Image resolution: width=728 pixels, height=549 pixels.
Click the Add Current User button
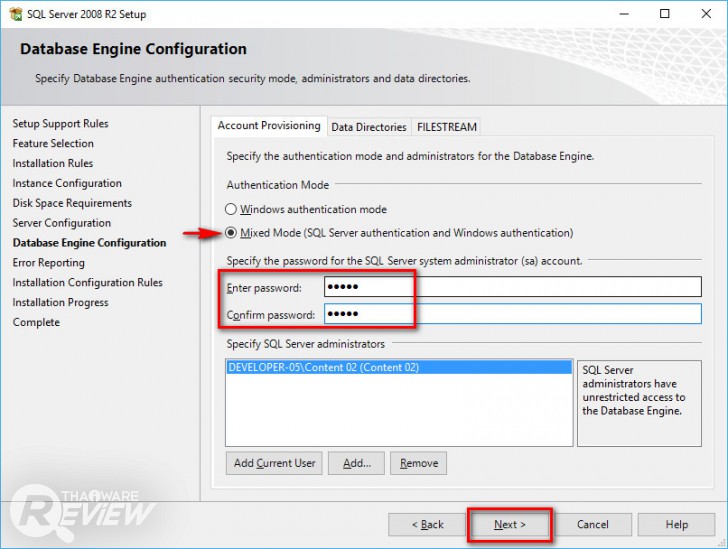[x=274, y=463]
